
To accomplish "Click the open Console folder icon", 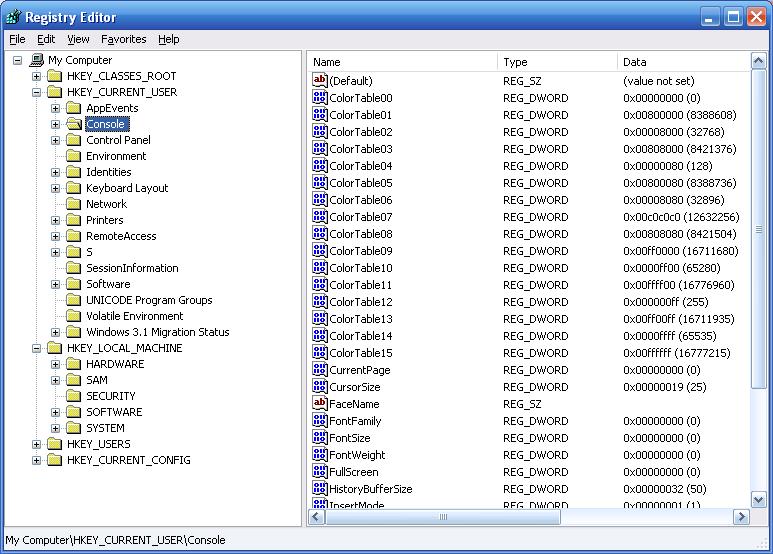I will pos(74,124).
